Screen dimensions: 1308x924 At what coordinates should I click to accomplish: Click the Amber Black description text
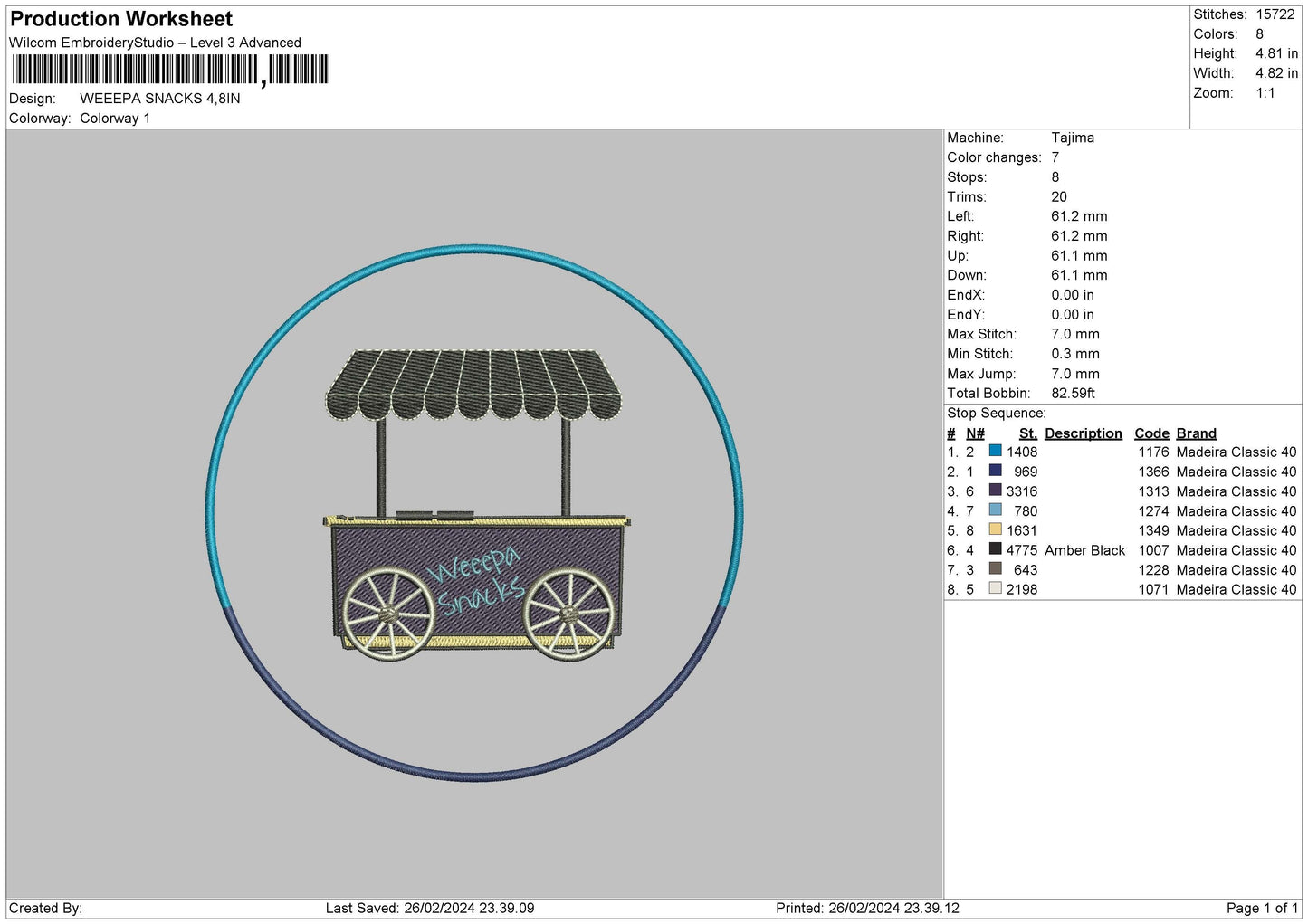[x=1084, y=550]
